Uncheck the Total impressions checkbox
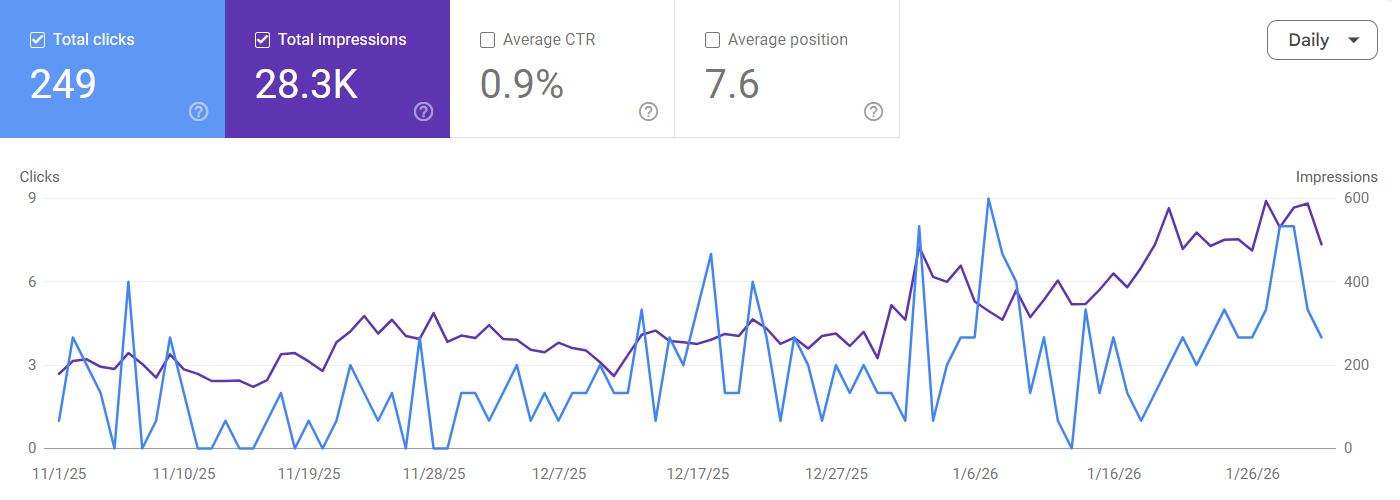This screenshot has height=500, width=1400. coord(263,40)
